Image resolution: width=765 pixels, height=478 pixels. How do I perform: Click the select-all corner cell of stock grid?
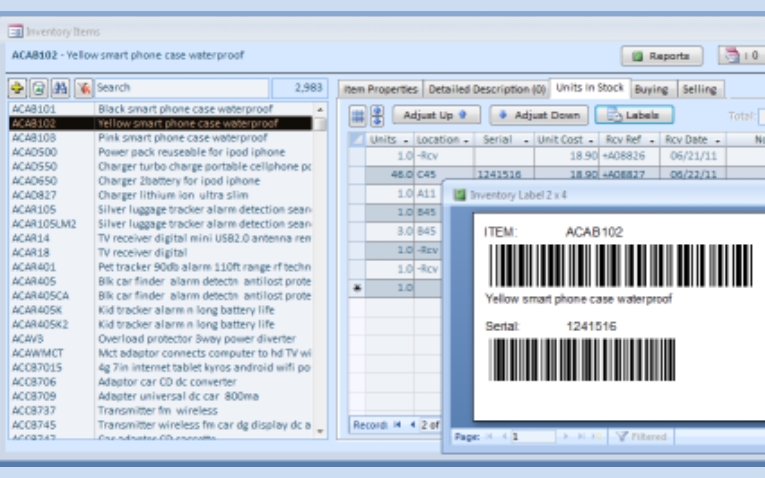[357, 140]
